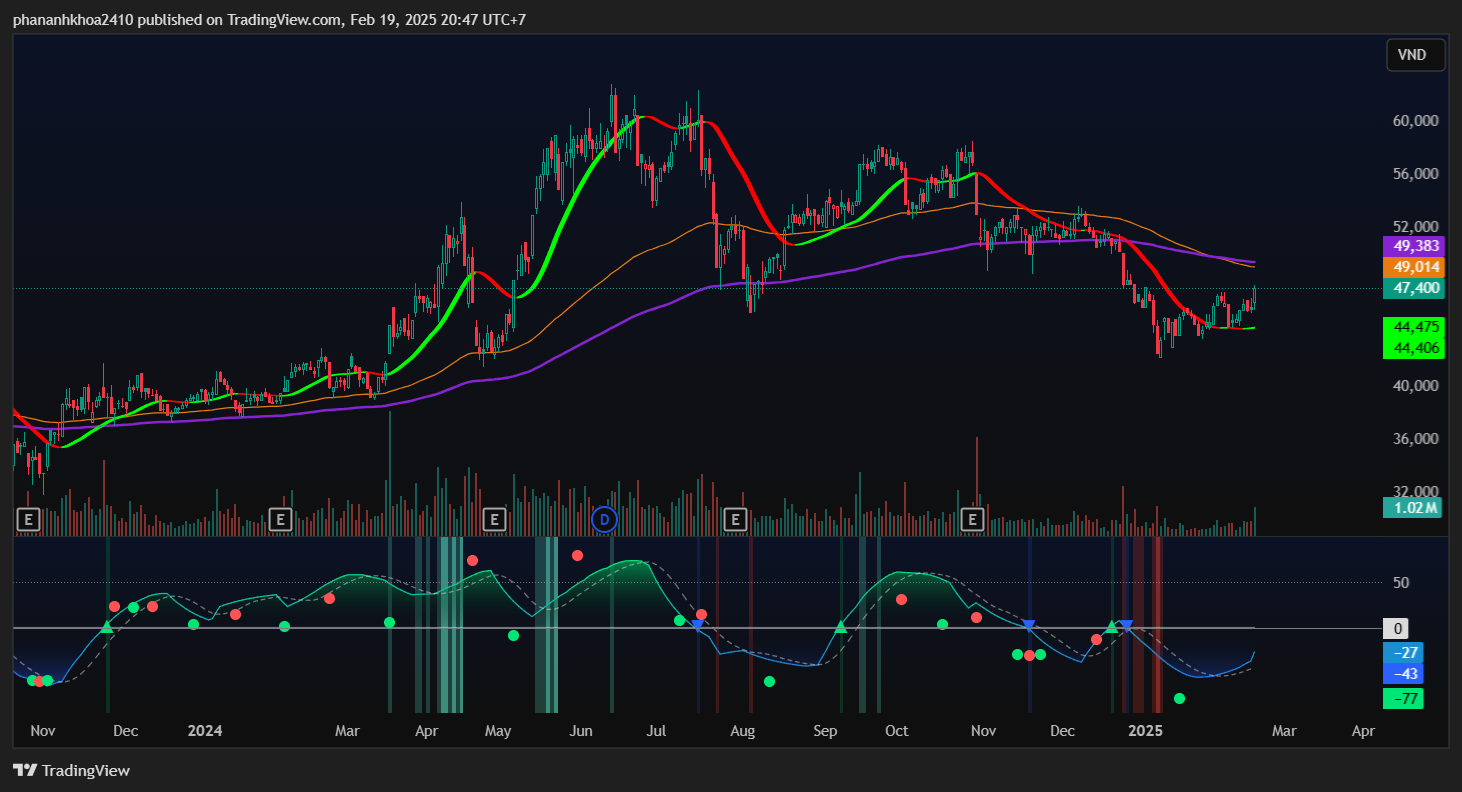Open the earnings E marker in late January 2024
Image resolution: width=1462 pixels, height=792 pixels.
(280, 519)
